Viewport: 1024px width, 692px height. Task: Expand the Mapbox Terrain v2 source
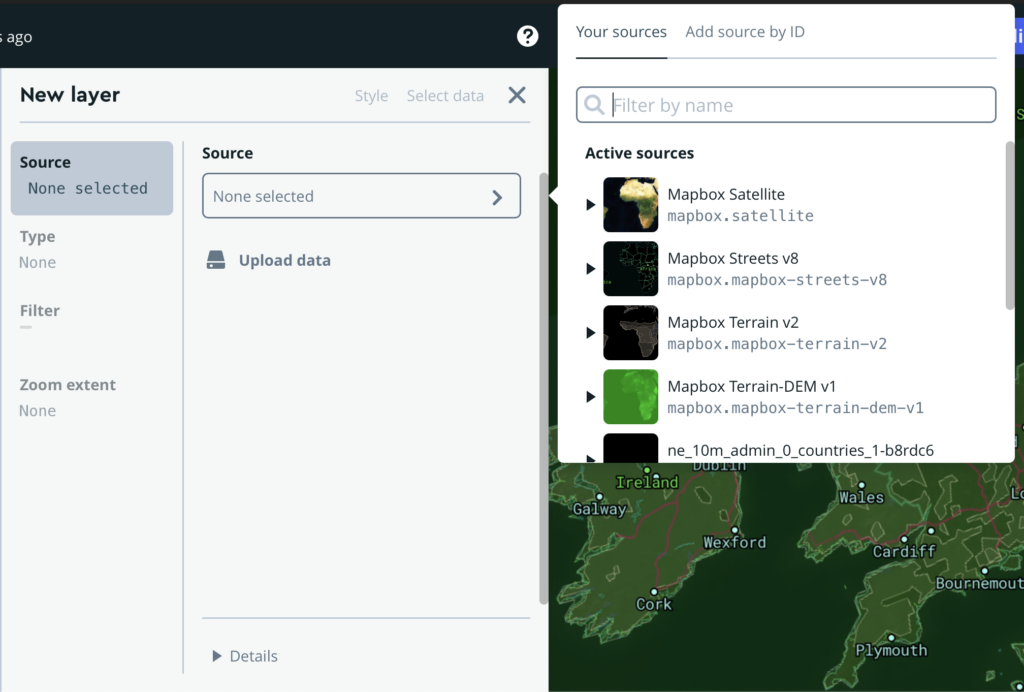(x=591, y=333)
